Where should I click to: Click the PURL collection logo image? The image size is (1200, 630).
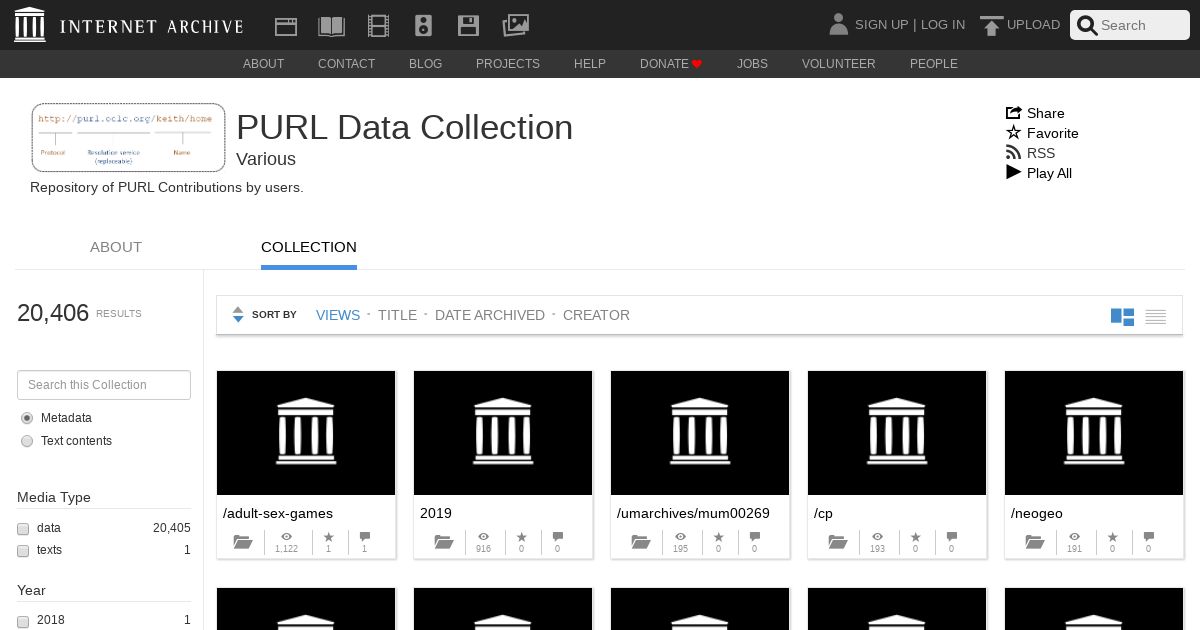[x=129, y=137]
